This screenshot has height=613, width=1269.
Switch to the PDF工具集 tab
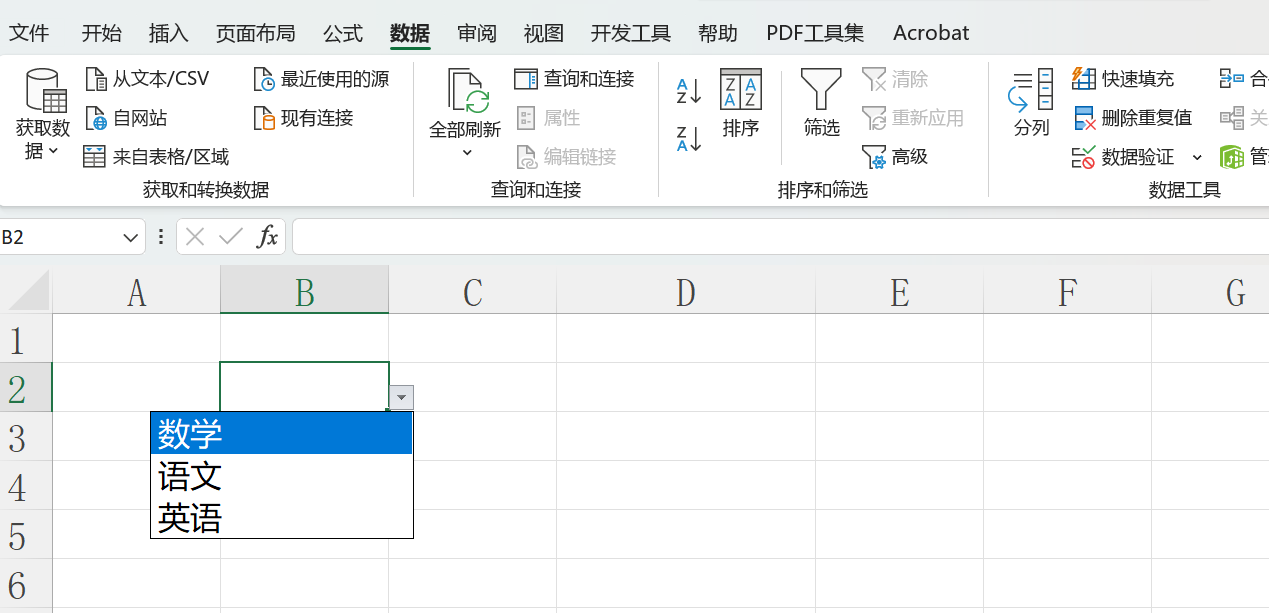click(815, 33)
